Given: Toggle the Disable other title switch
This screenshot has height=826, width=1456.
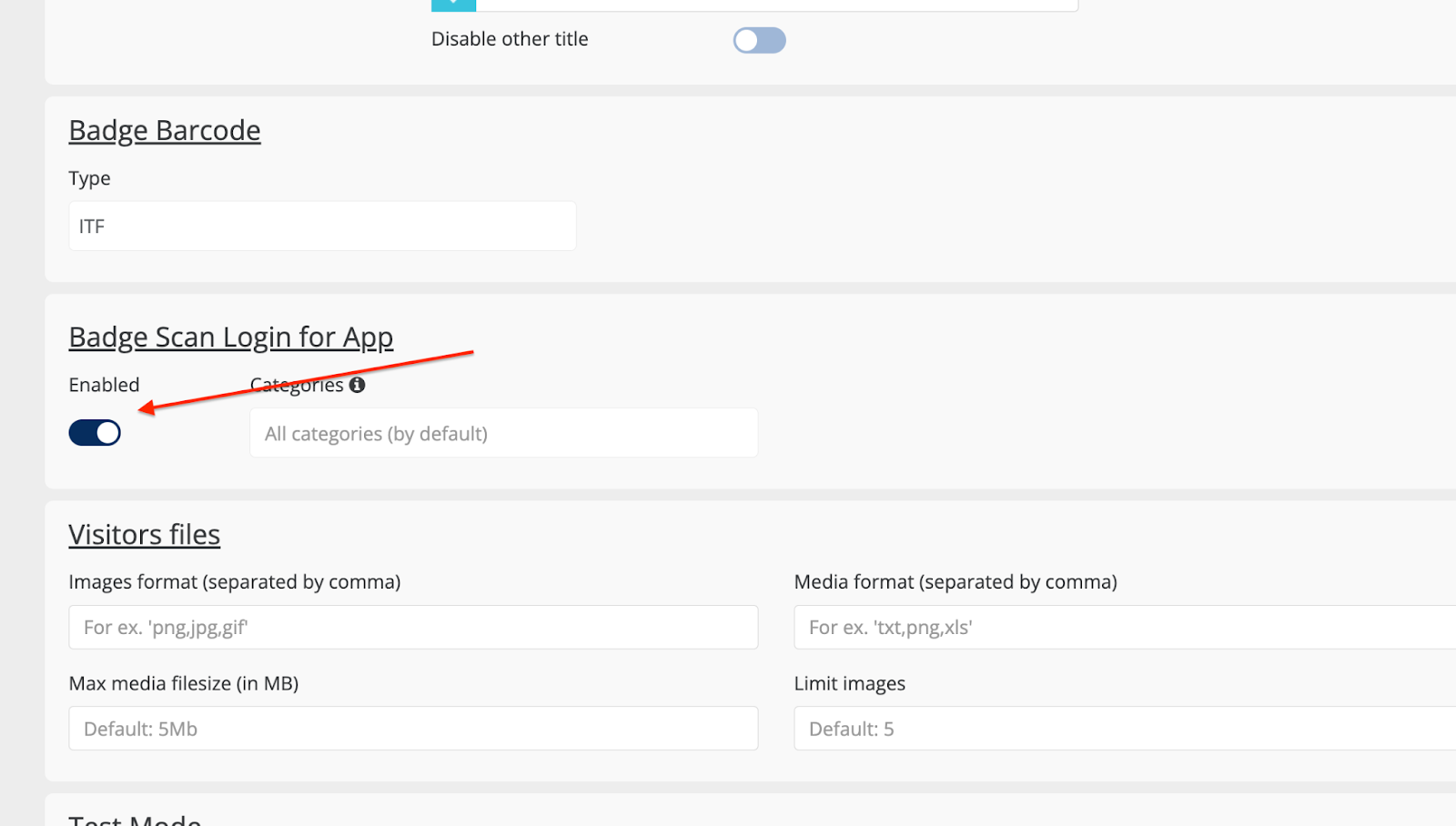Looking at the screenshot, I should [x=759, y=40].
